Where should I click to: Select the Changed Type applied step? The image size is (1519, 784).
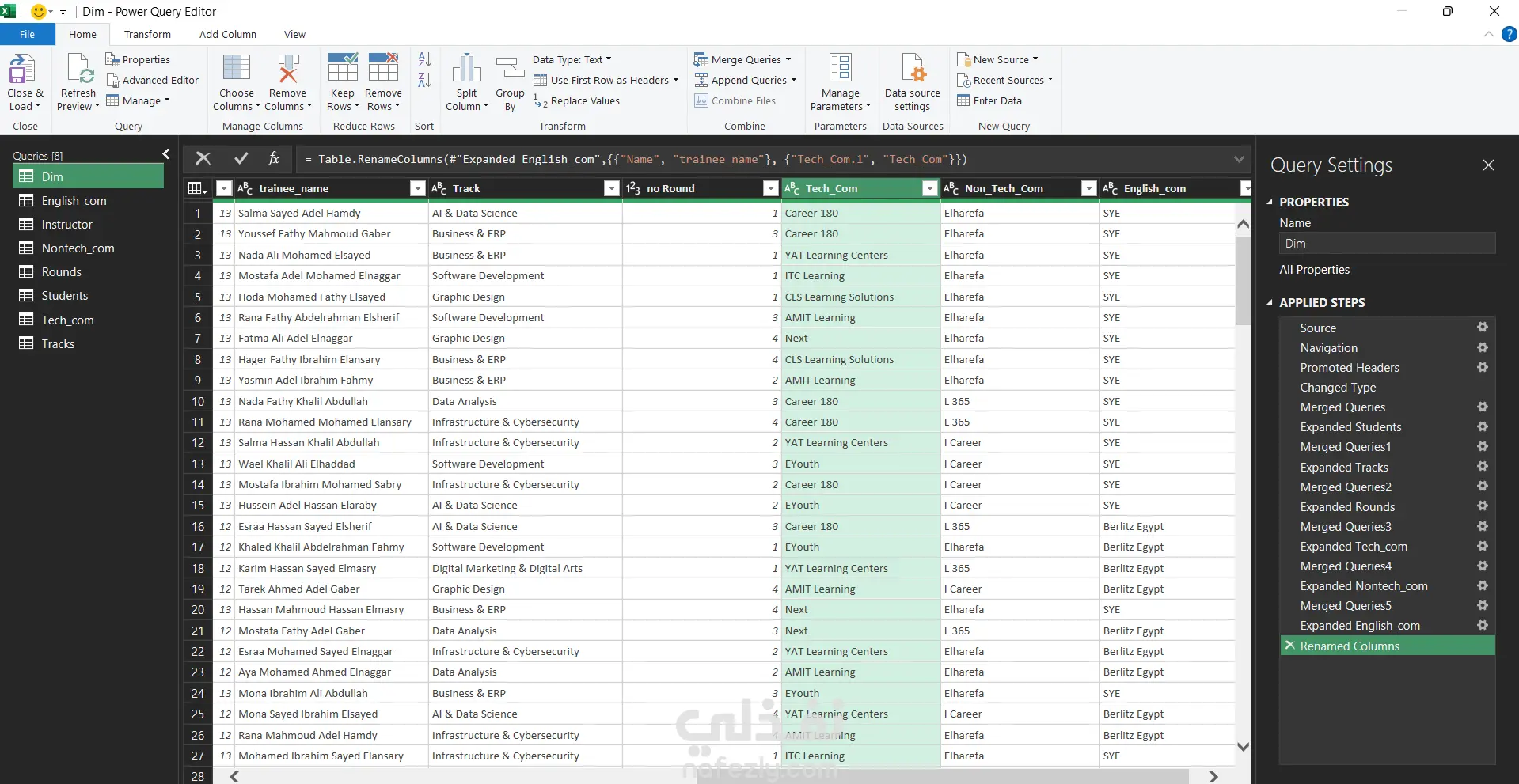1387,388
